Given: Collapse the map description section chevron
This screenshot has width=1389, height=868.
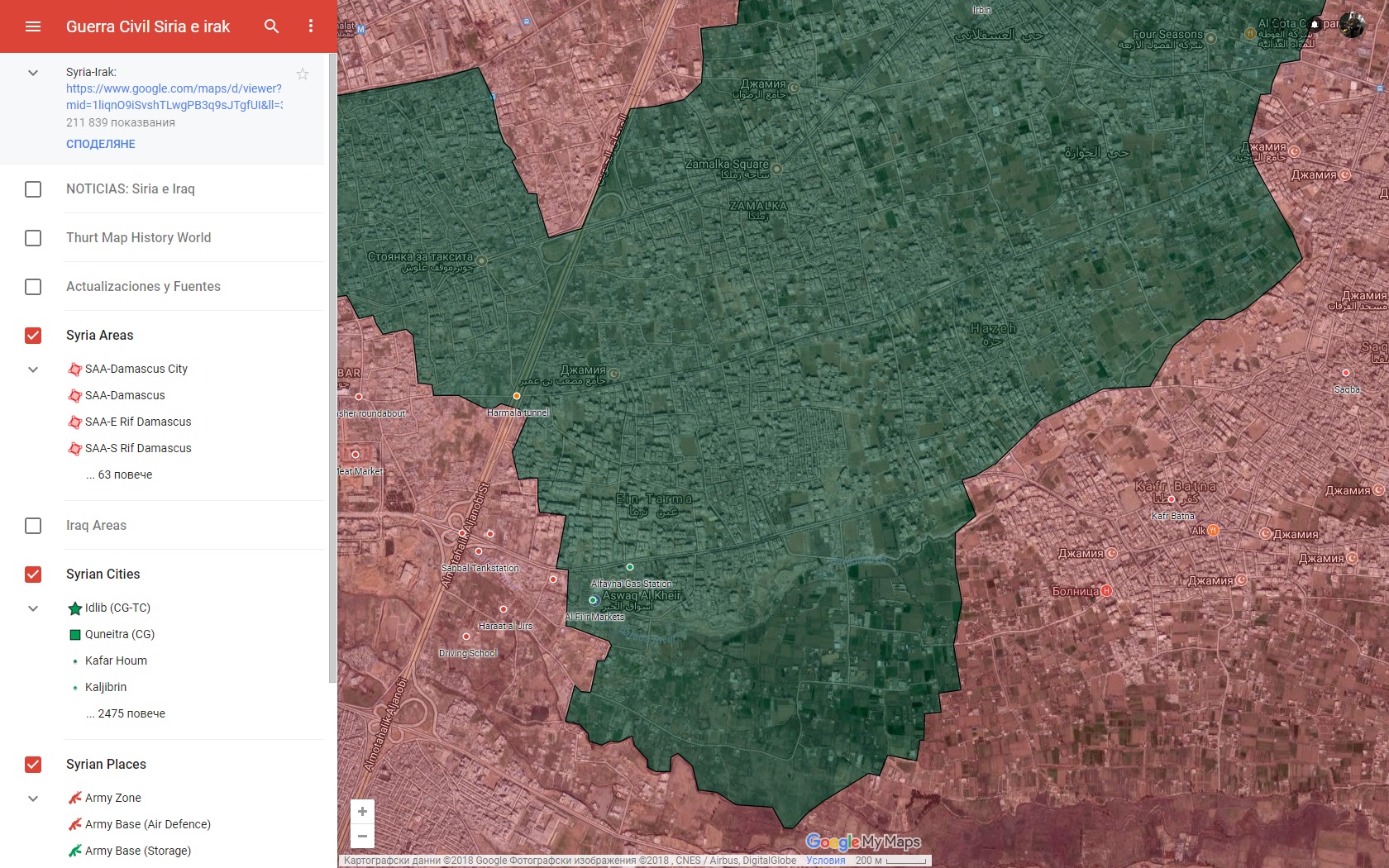Looking at the screenshot, I should point(33,73).
